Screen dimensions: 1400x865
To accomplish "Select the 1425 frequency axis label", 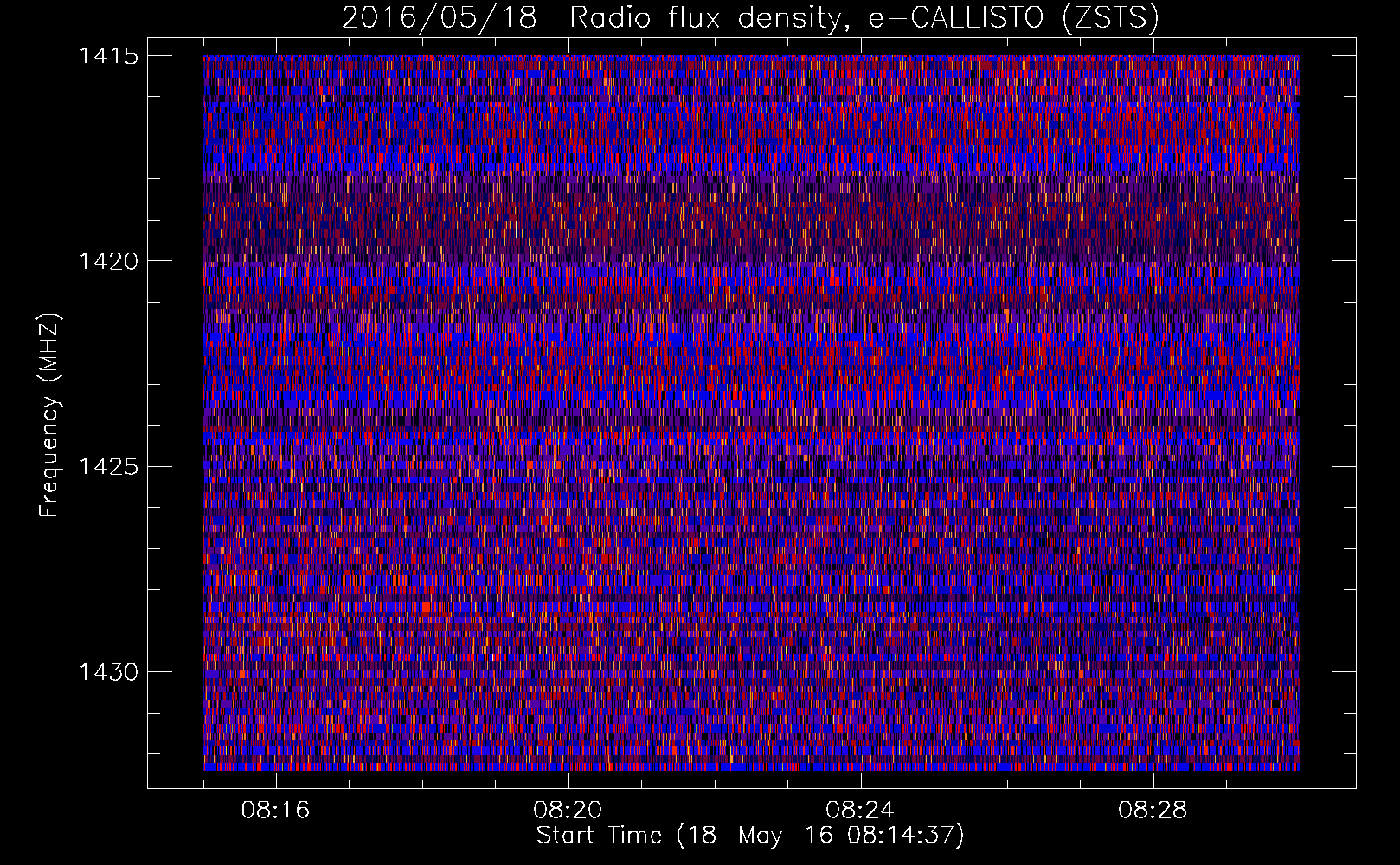I will (x=108, y=467).
